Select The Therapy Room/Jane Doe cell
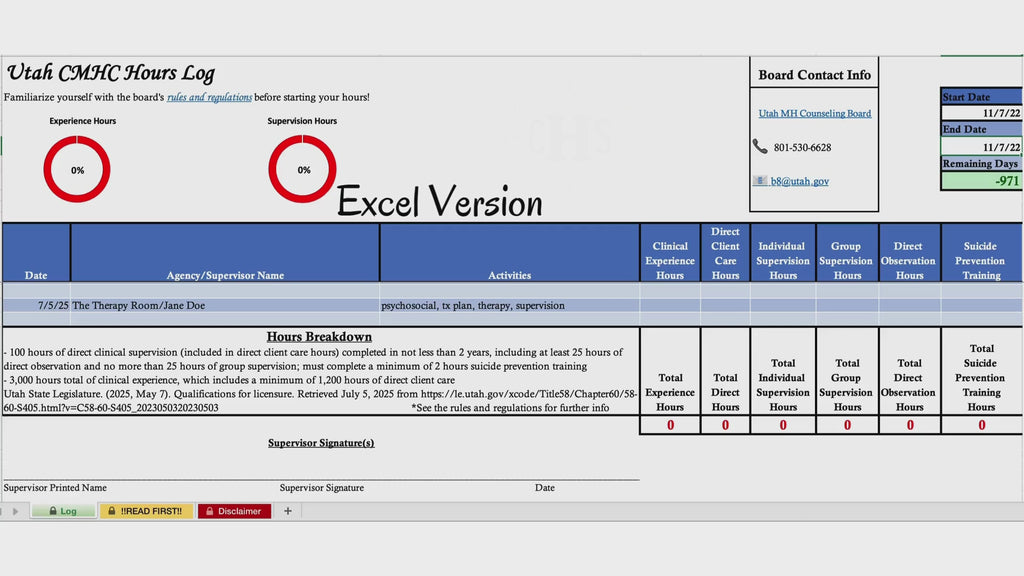Viewport: 1024px width, 576px height. (x=225, y=305)
